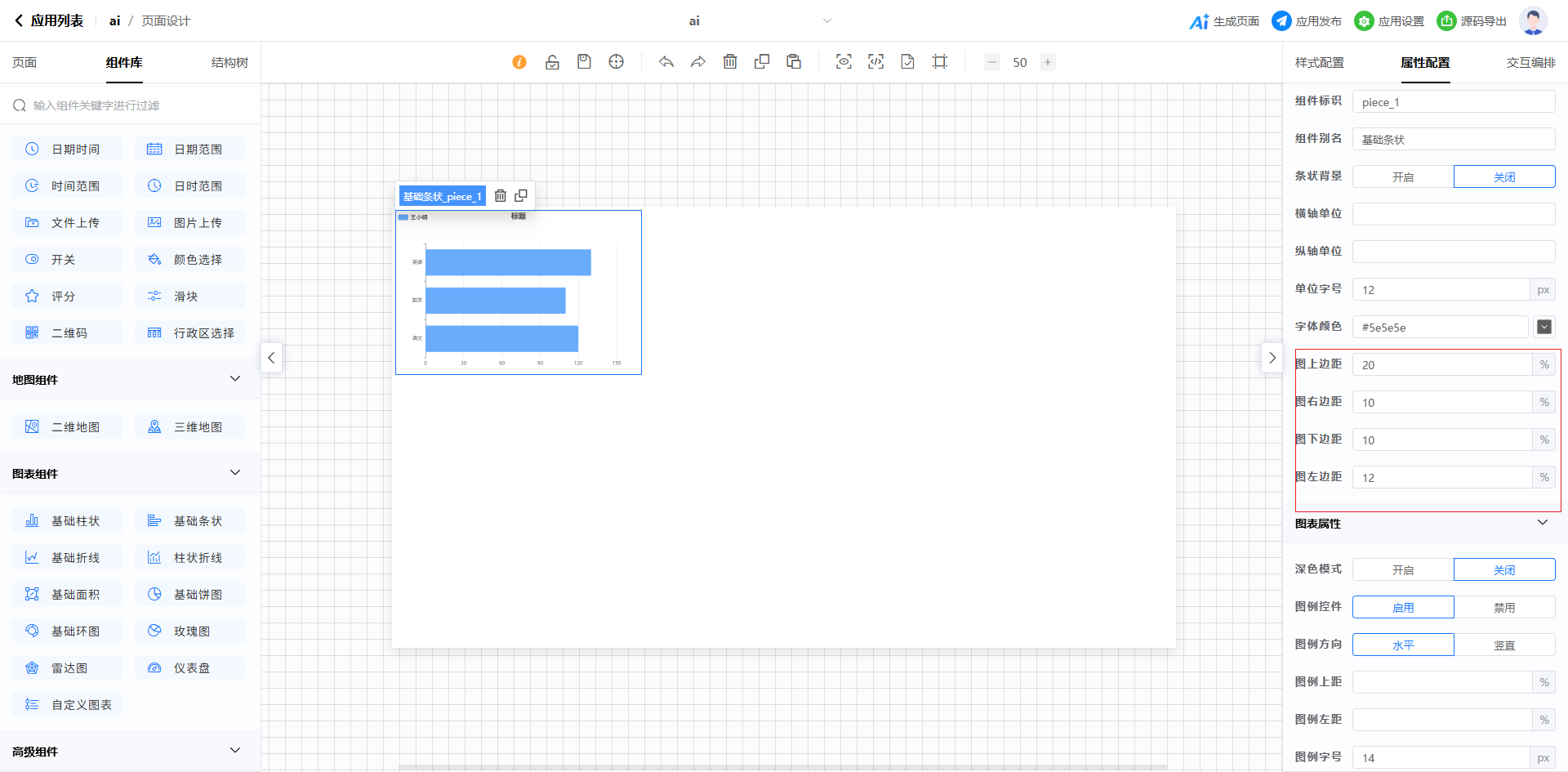Turn on 条状背景 with 开启

(x=1402, y=176)
